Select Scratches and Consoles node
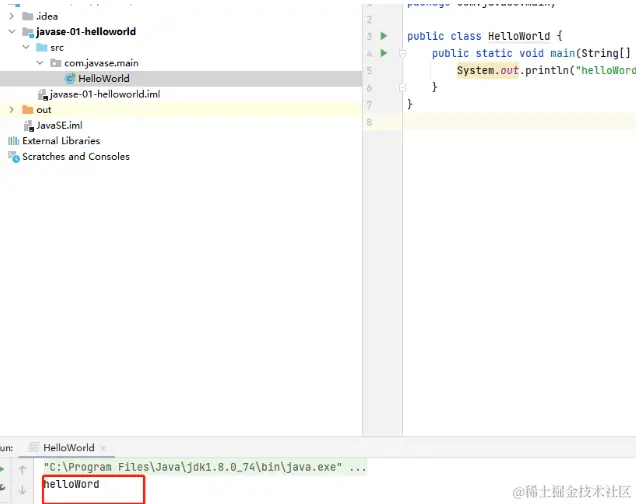This screenshot has height=504, width=636. pos(76,157)
